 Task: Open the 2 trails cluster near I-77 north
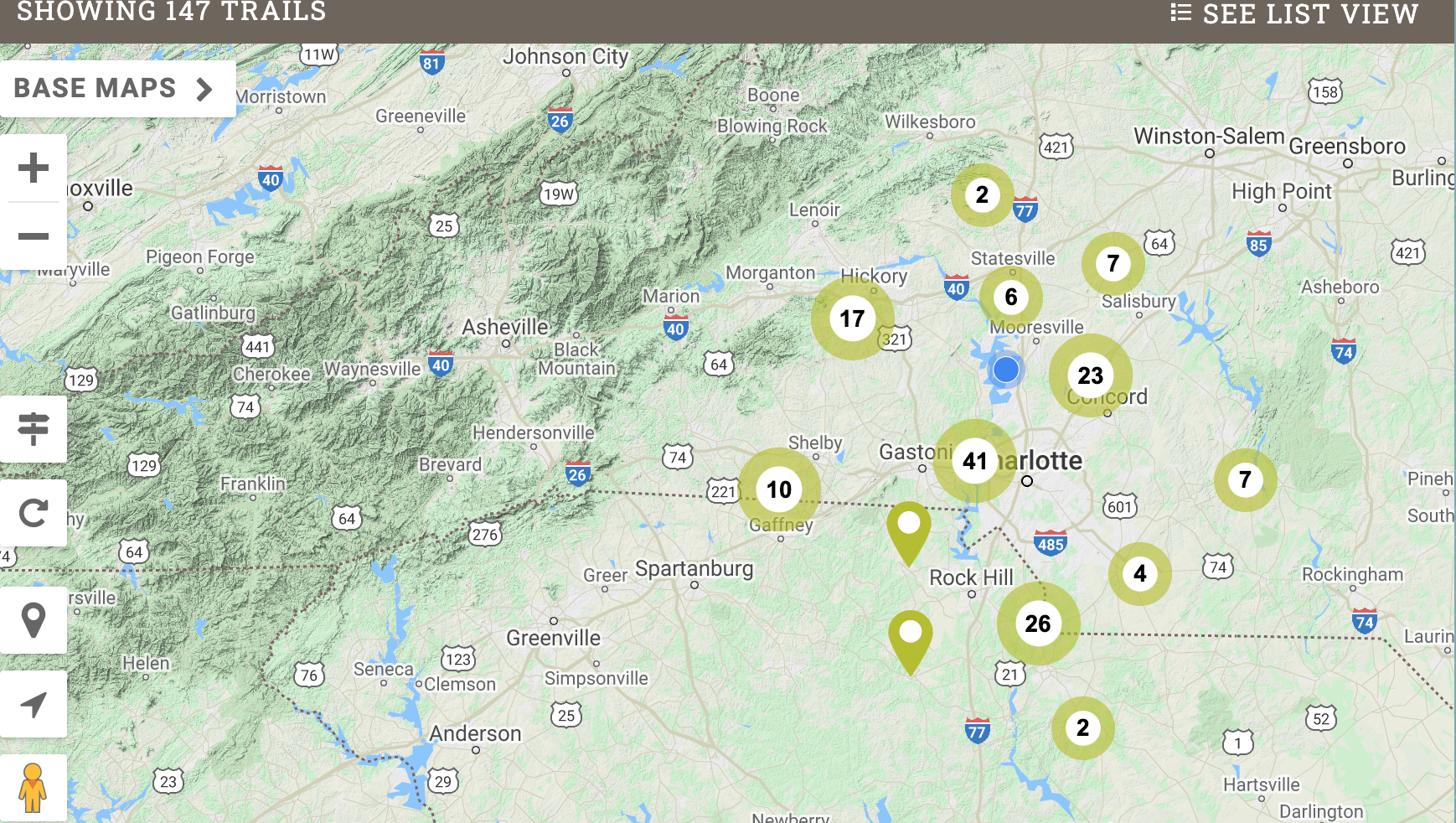[983, 195]
